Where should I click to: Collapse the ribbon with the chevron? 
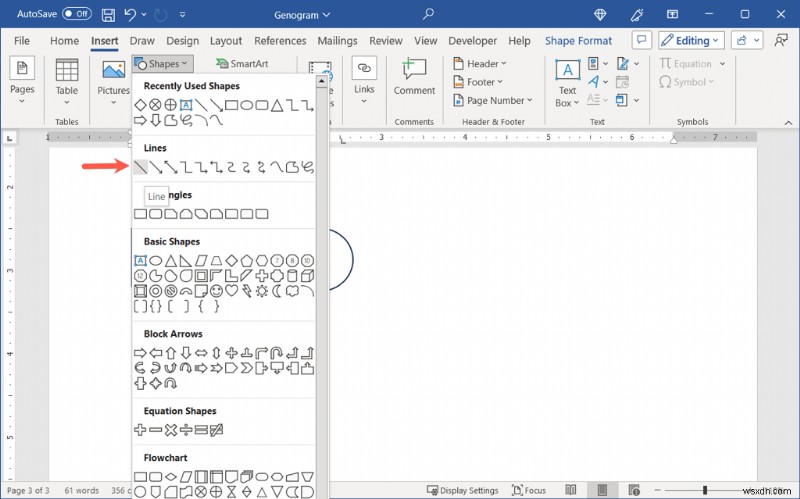[788, 122]
